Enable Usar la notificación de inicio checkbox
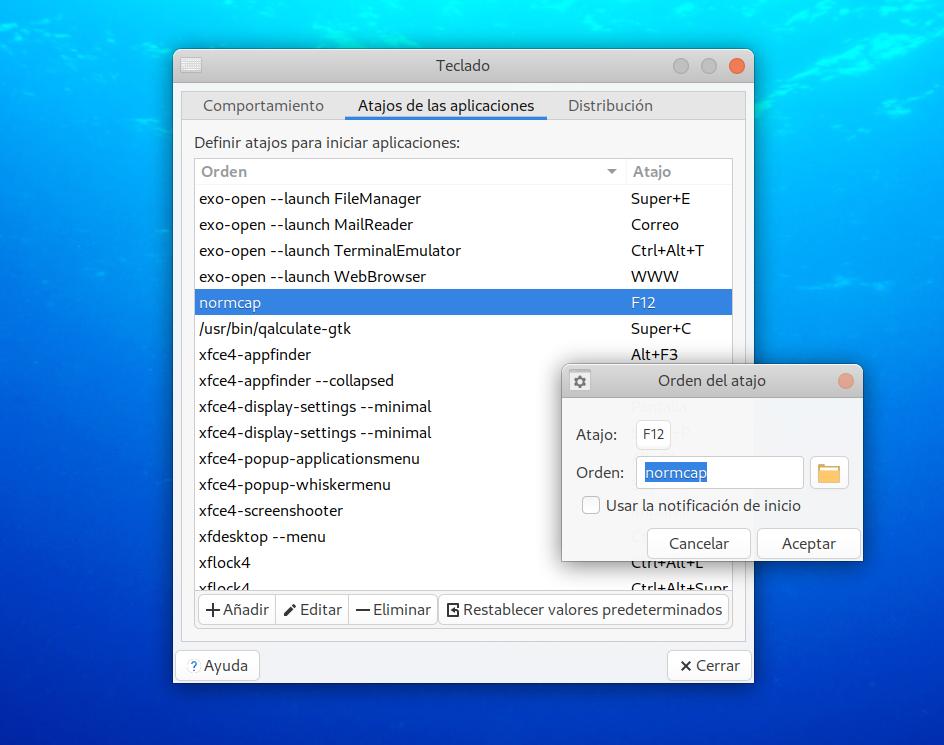Screen dimensions: 944x745 (x=591, y=506)
